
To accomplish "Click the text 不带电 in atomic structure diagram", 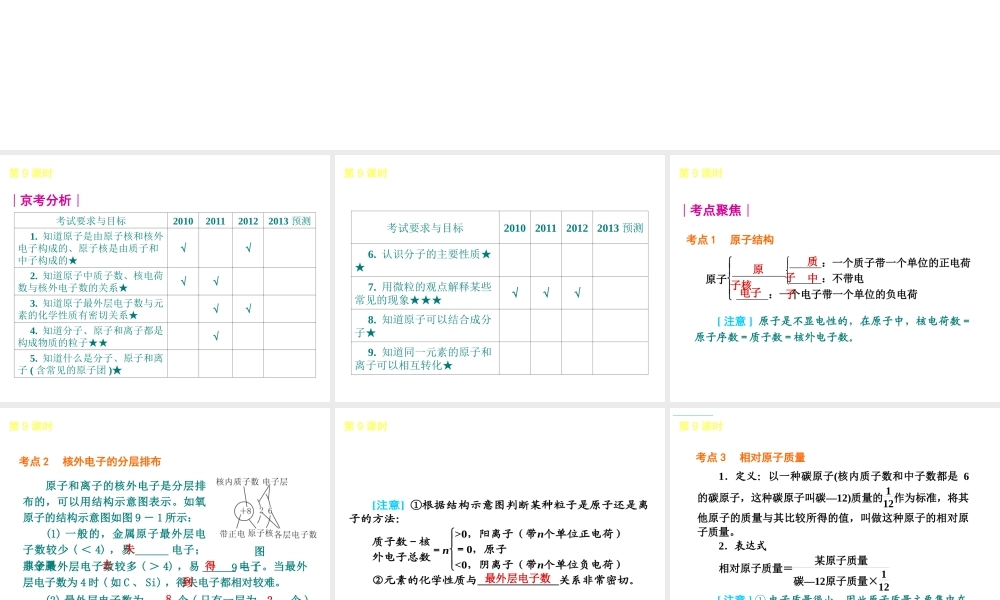I will pyautogui.click(x=848, y=278).
